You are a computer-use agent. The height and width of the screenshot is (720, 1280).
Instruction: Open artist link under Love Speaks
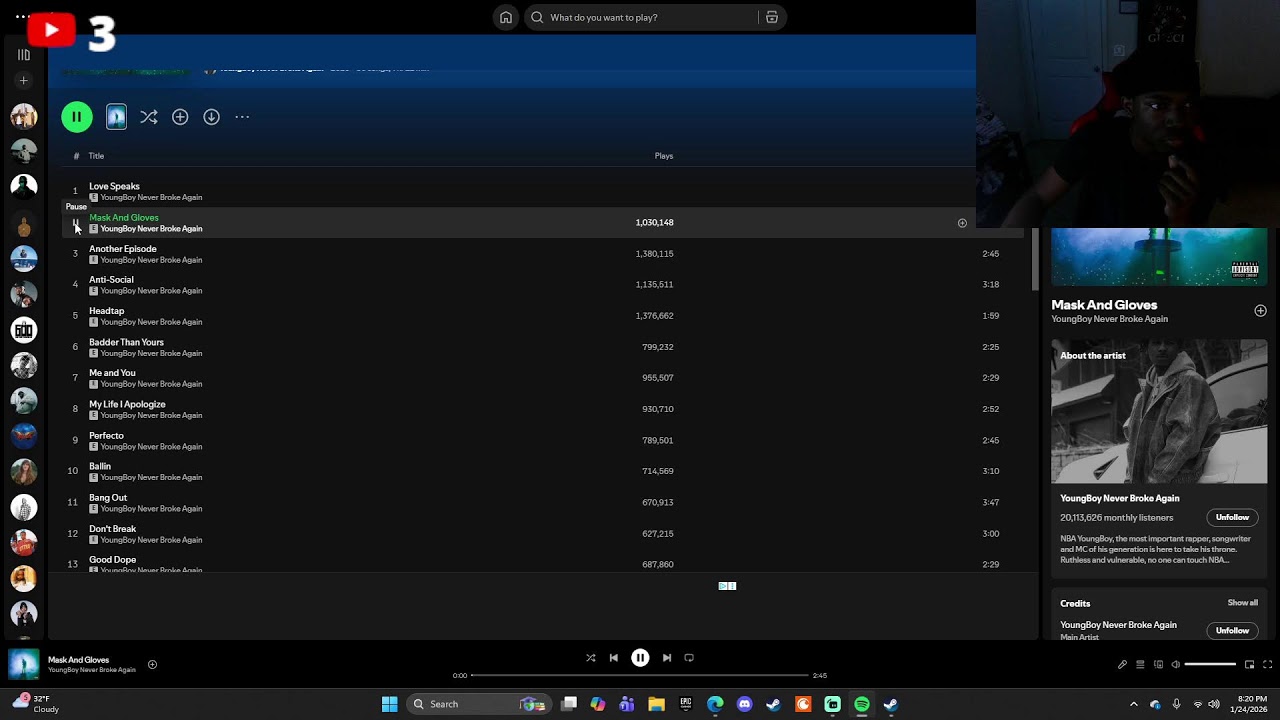pyautogui.click(x=151, y=198)
